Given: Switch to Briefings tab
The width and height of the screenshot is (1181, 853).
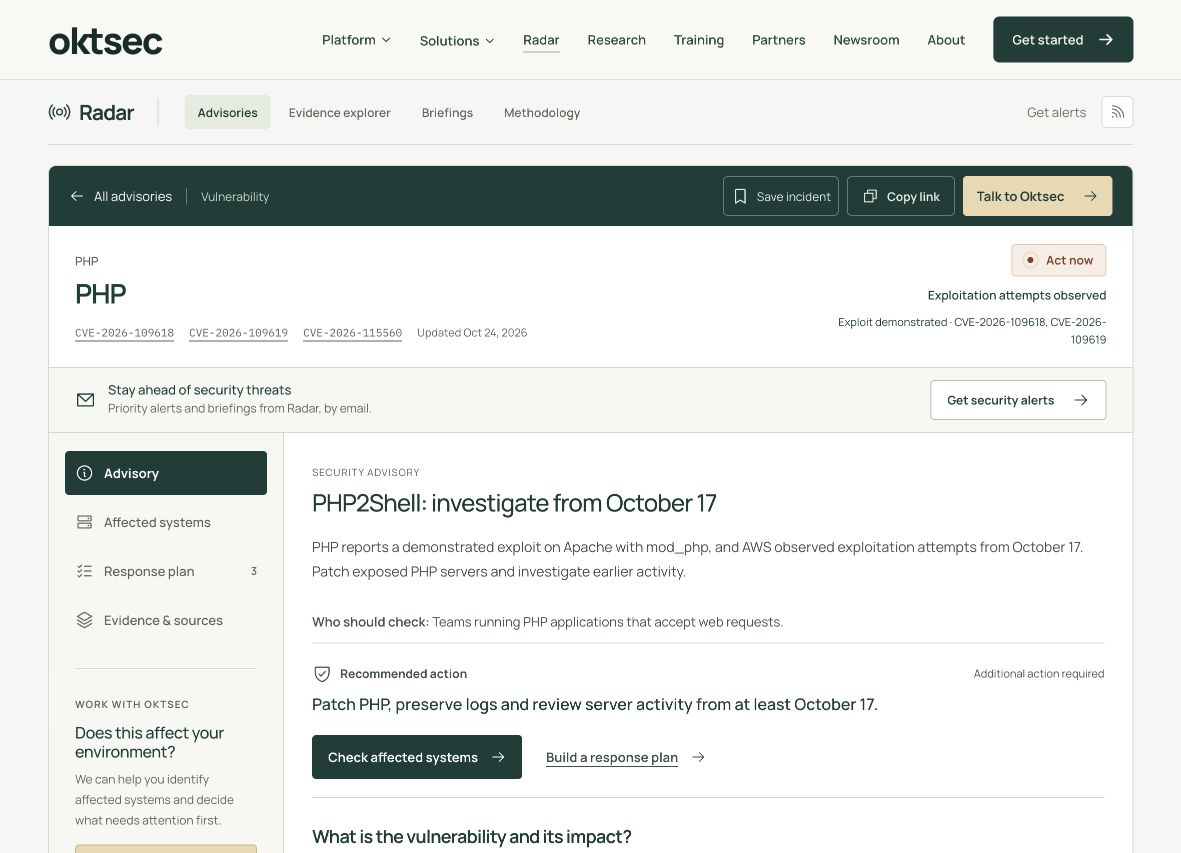Looking at the screenshot, I should pos(447,112).
